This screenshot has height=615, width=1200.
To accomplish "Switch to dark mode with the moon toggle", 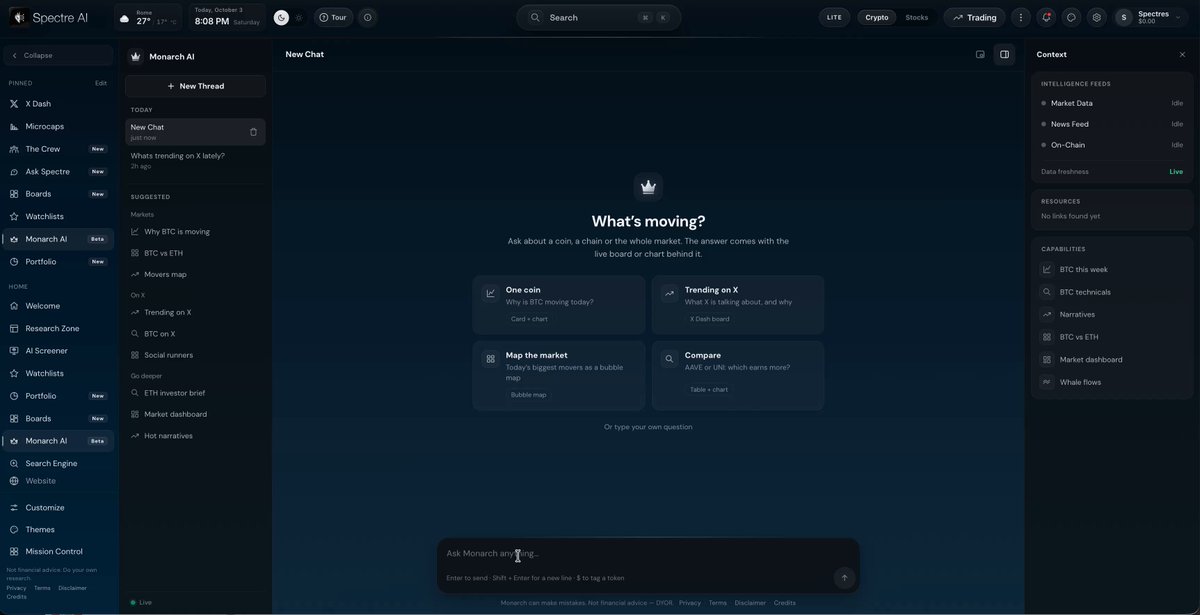I will (x=282, y=17).
